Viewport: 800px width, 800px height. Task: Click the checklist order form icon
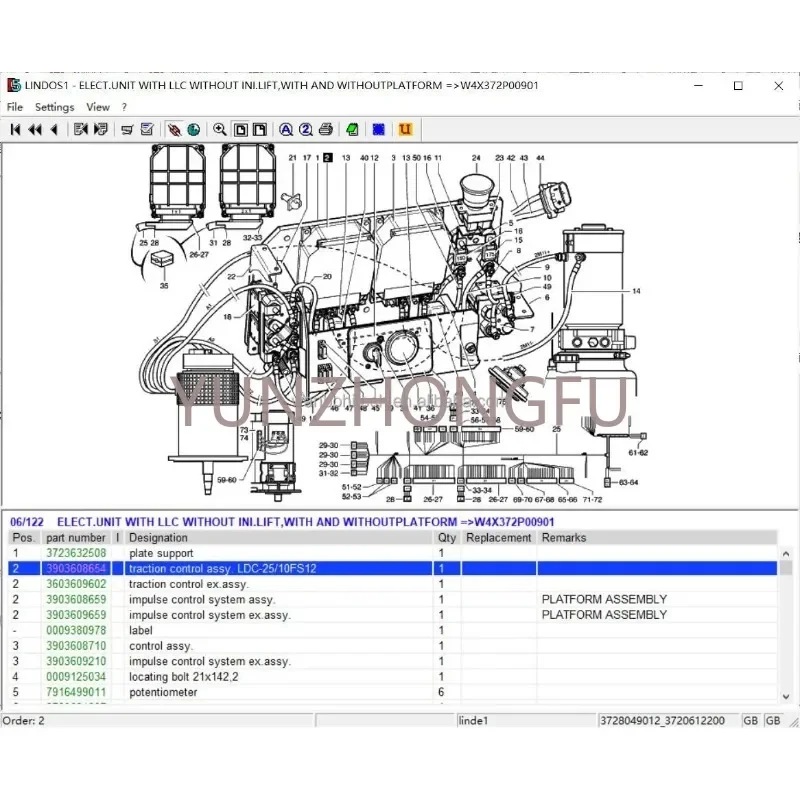[x=147, y=130]
